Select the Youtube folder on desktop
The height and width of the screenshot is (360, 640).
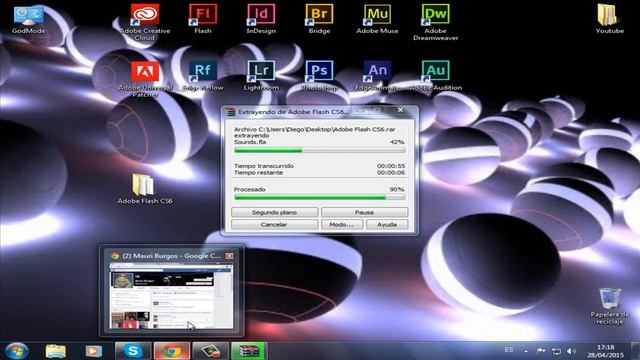pos(609,19)
